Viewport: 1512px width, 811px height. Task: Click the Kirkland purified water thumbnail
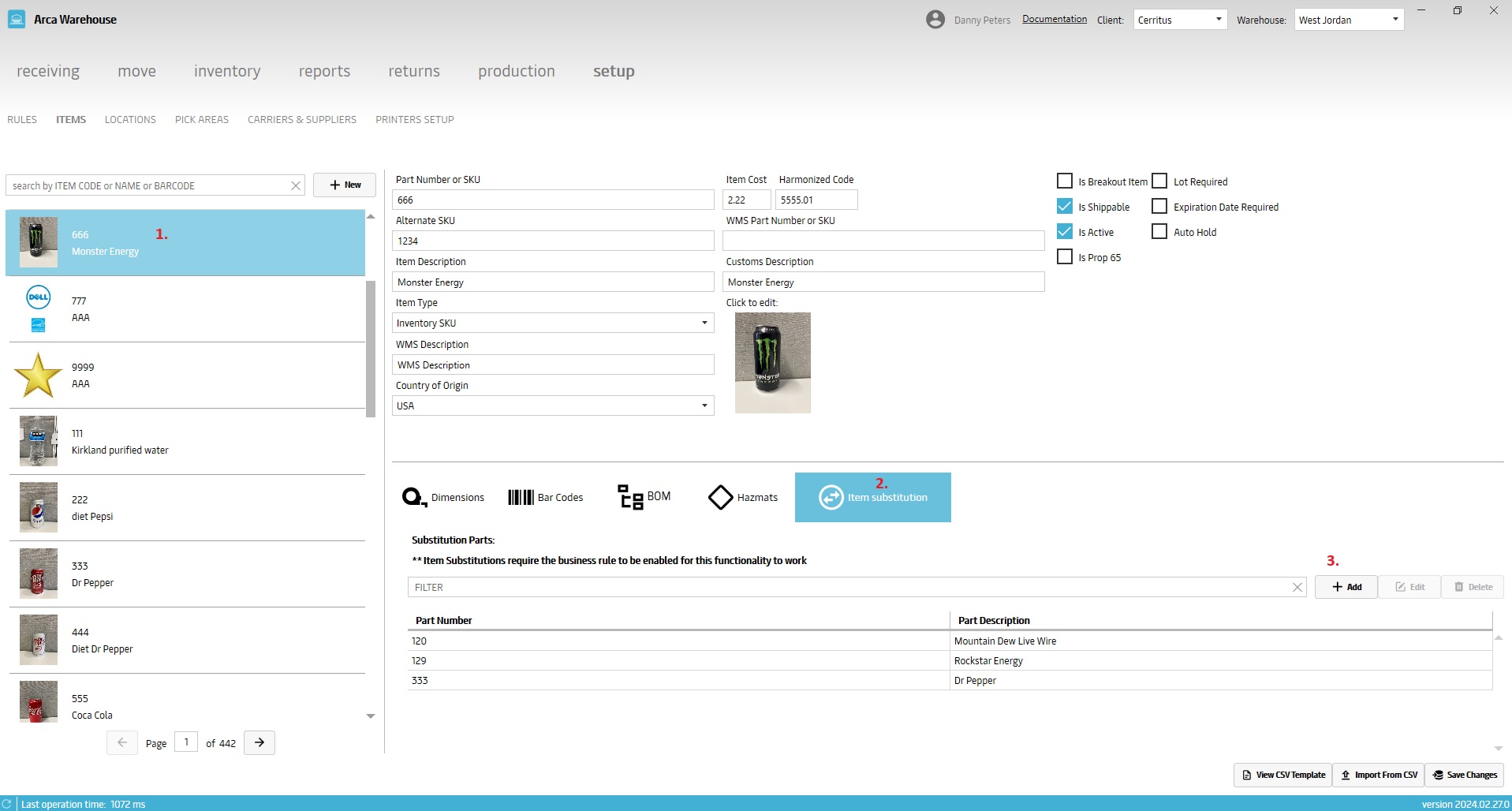pyautogui.click(x=39, y=442)
